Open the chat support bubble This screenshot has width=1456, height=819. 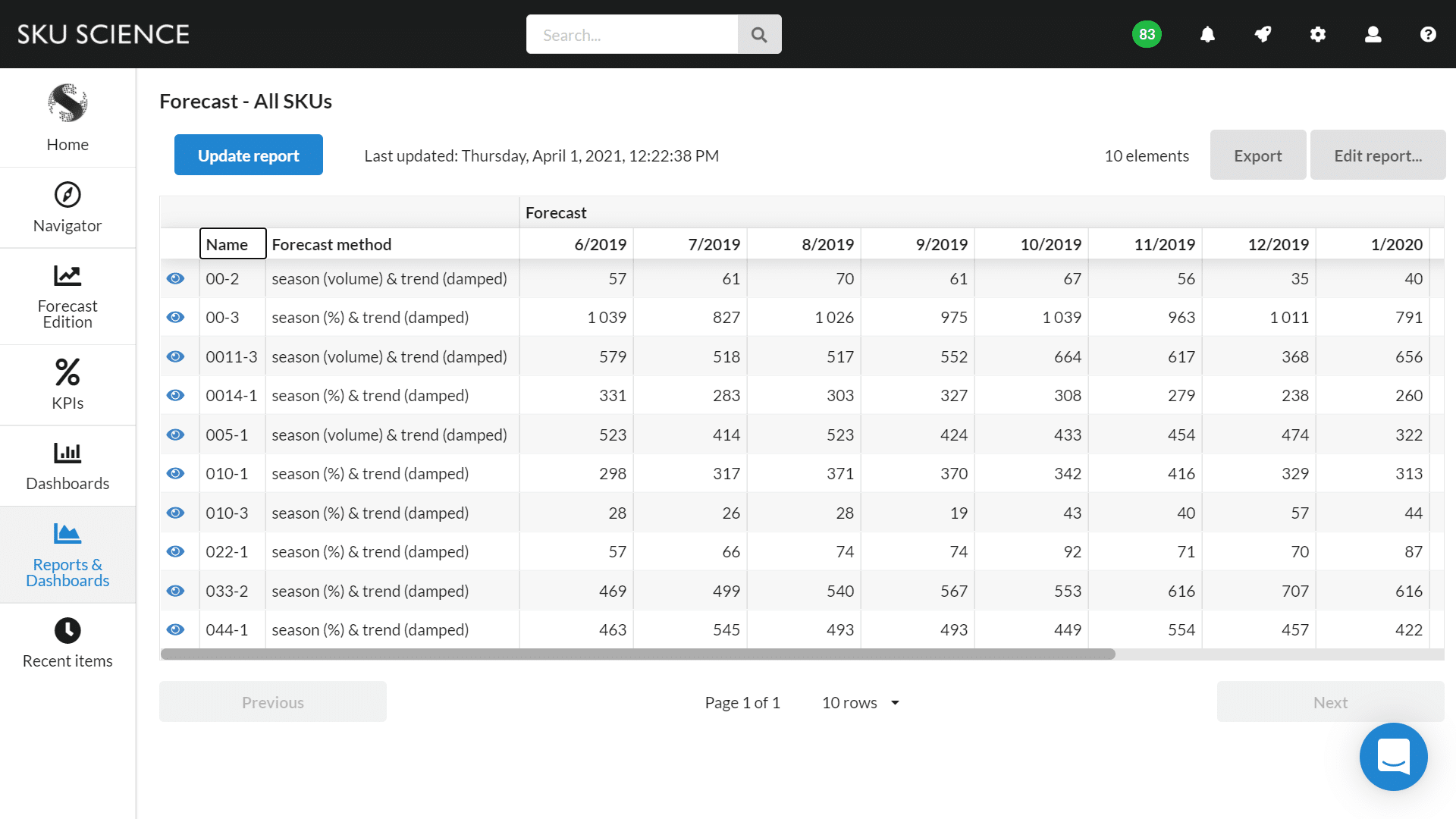(1393, 756)
